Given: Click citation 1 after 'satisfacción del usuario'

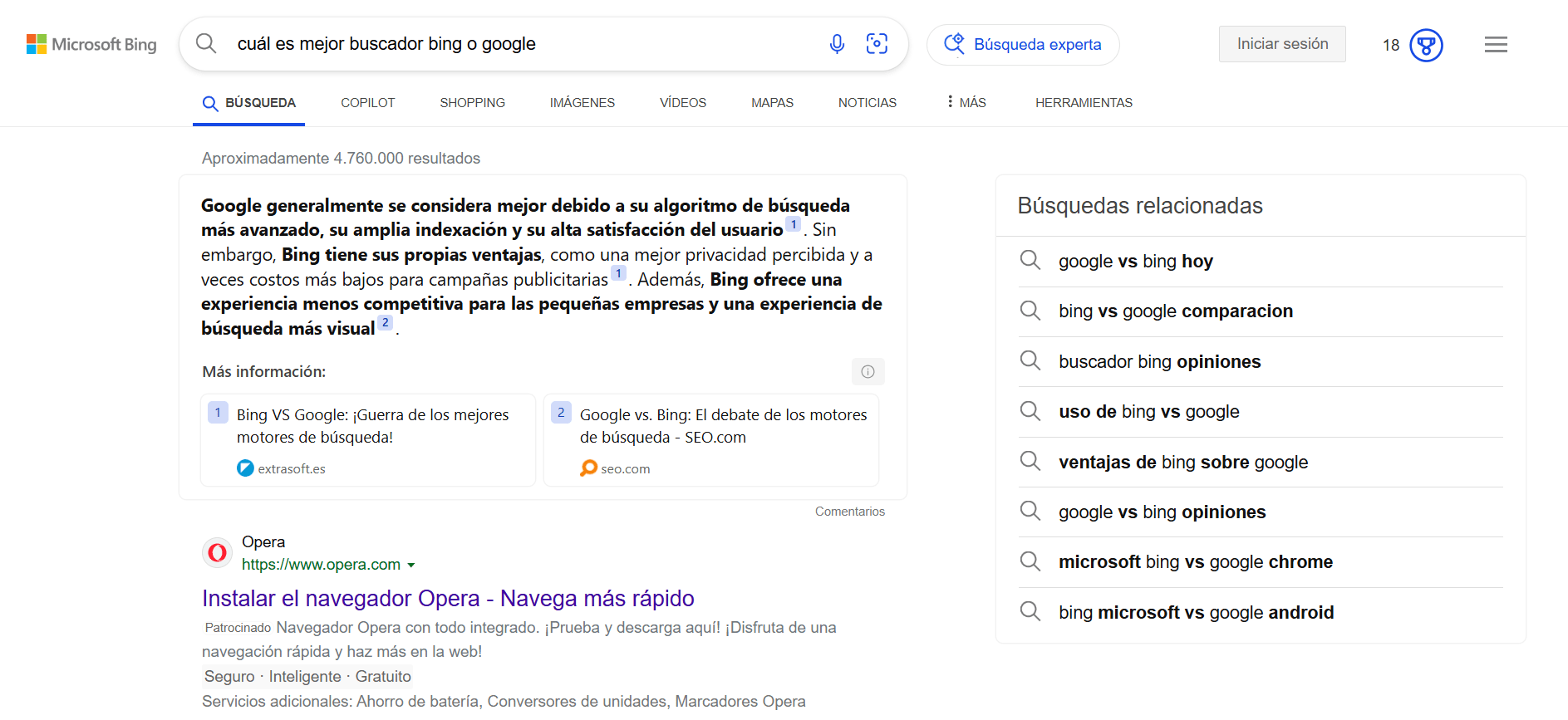Looking at the screenshot, I should coord(794,225).
